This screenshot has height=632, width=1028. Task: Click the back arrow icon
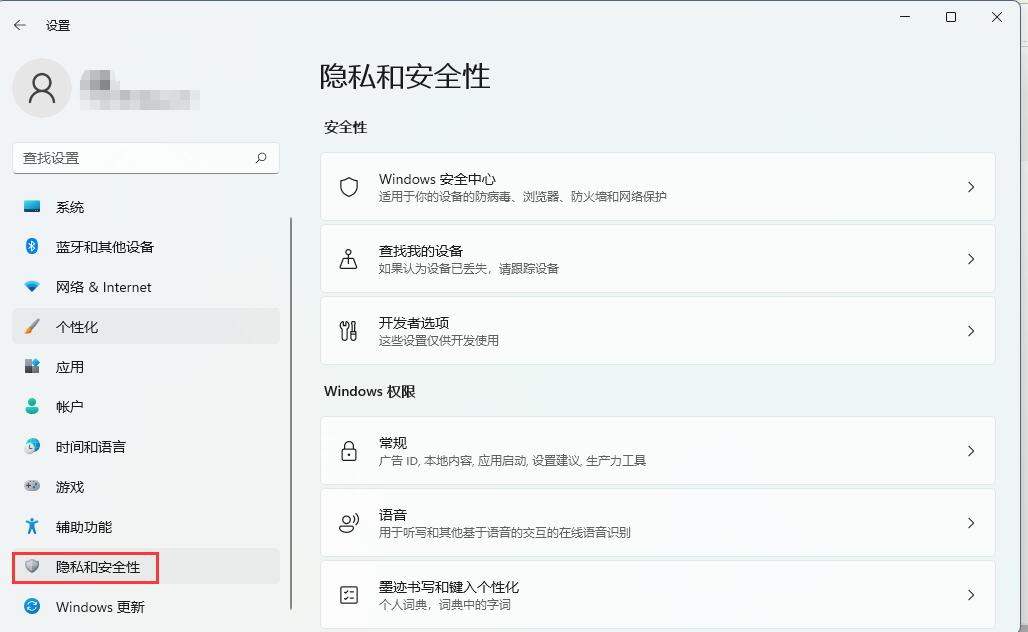point(20,25)
